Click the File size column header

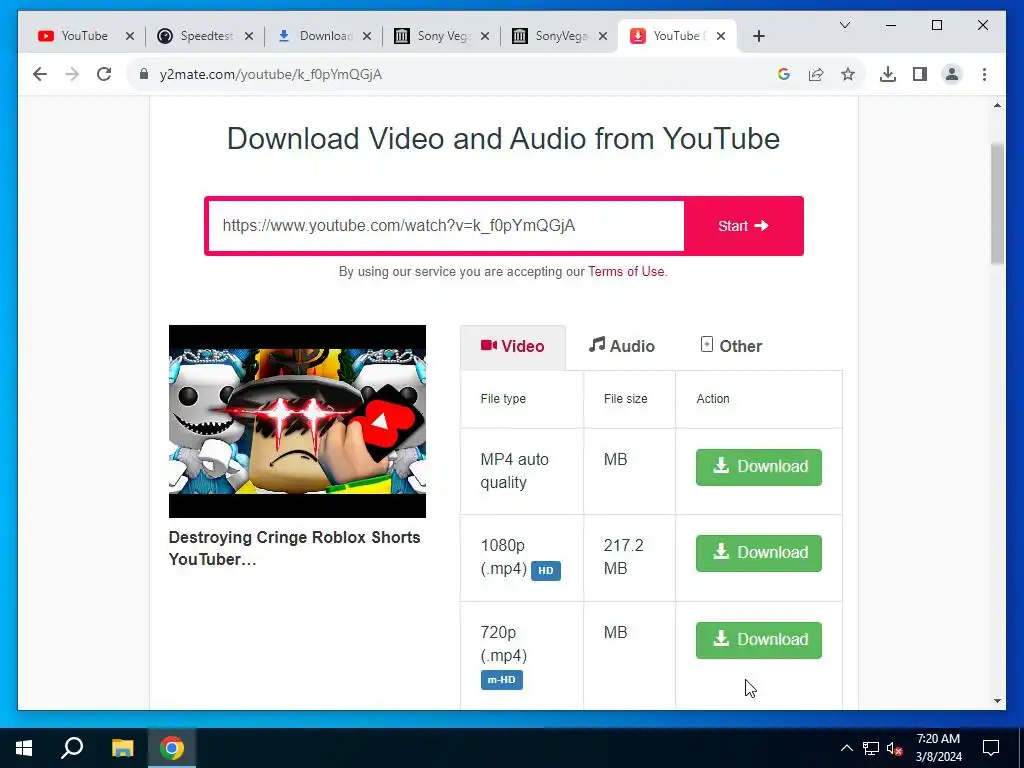(x=625, y=398)
